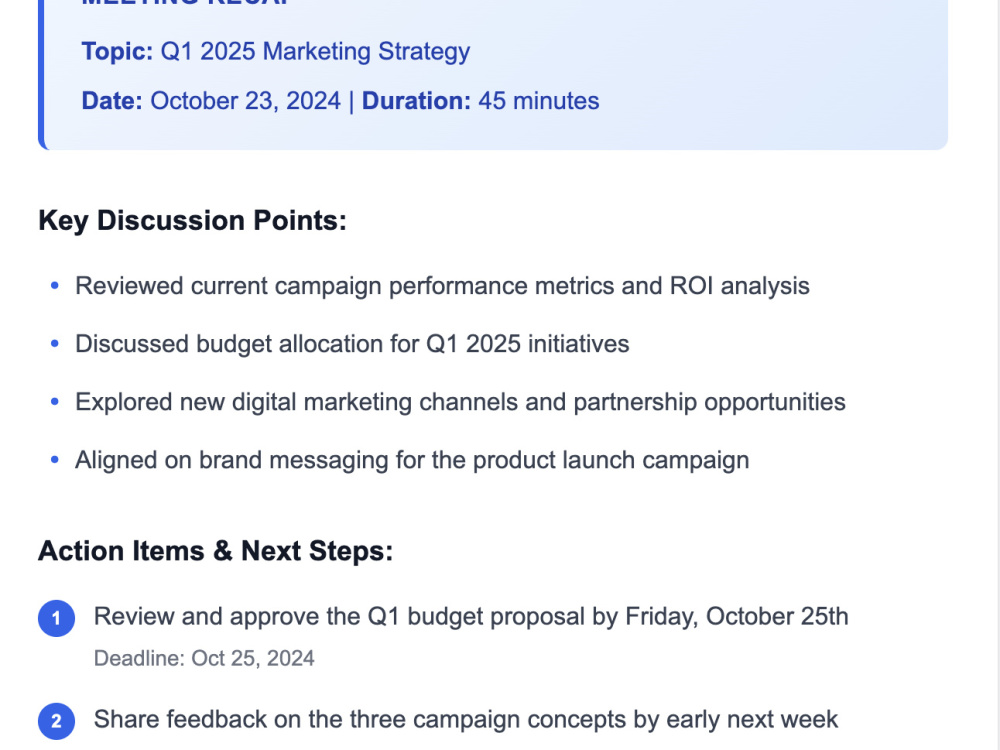Viewport: 1000px width, 750px height.
Task: Click the 'Key Discussion Points:' heading
Action: pyautogui.click(x=193, y=221)
